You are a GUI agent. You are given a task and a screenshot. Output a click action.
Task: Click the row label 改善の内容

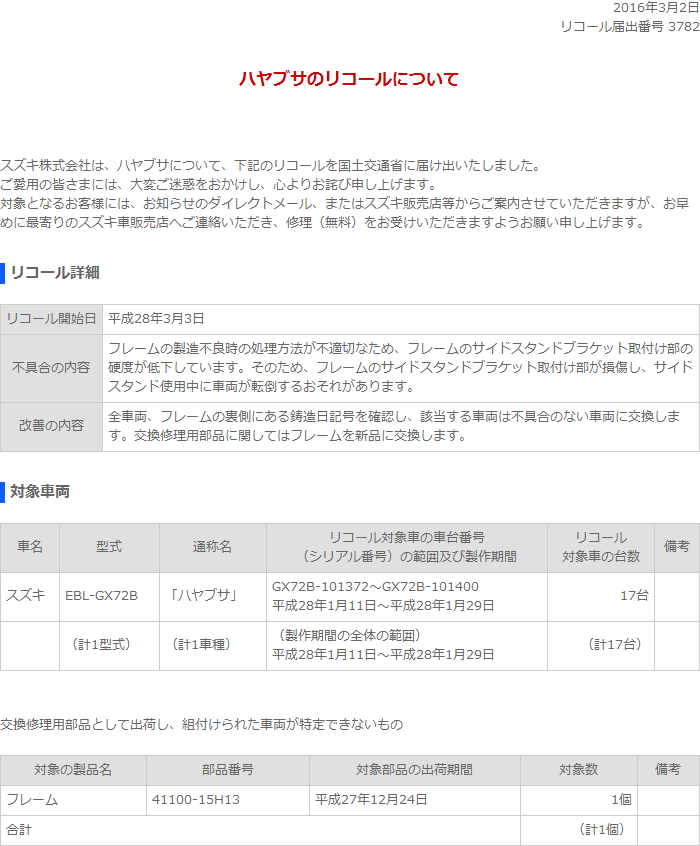point(51,426)
